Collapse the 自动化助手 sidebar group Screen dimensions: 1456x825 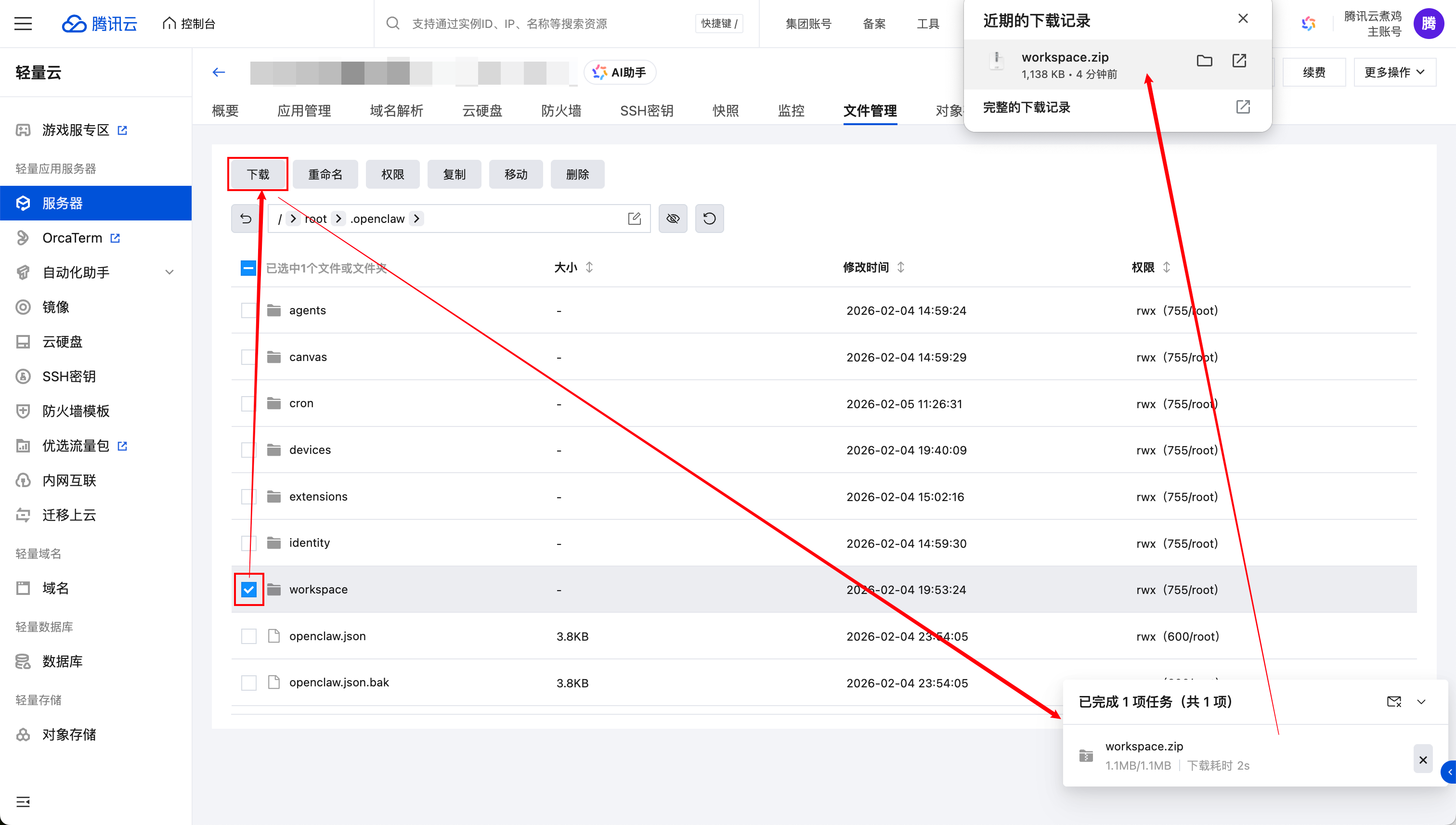169,272
